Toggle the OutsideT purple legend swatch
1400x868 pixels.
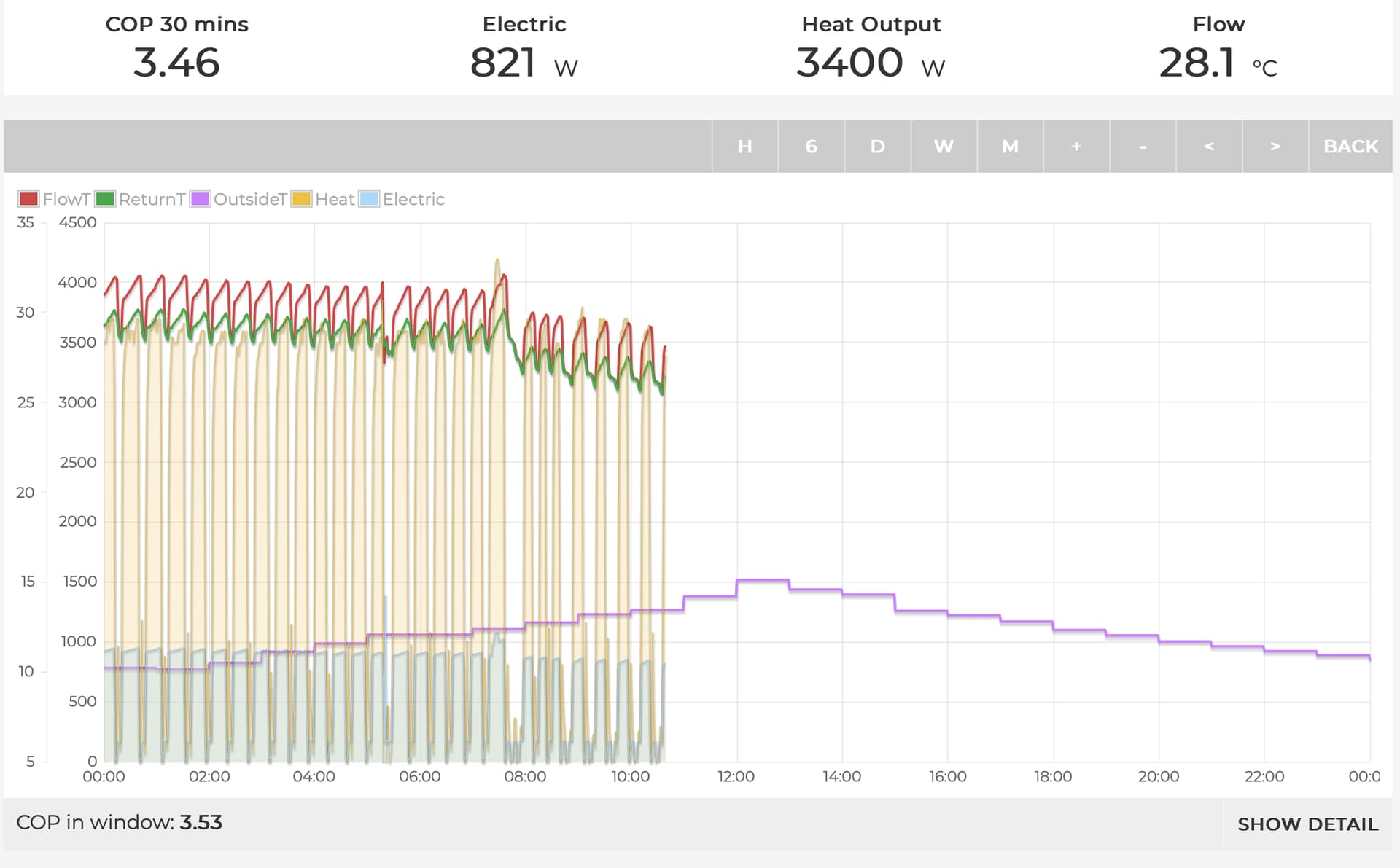pyautogui.click(x=200, y=199)
